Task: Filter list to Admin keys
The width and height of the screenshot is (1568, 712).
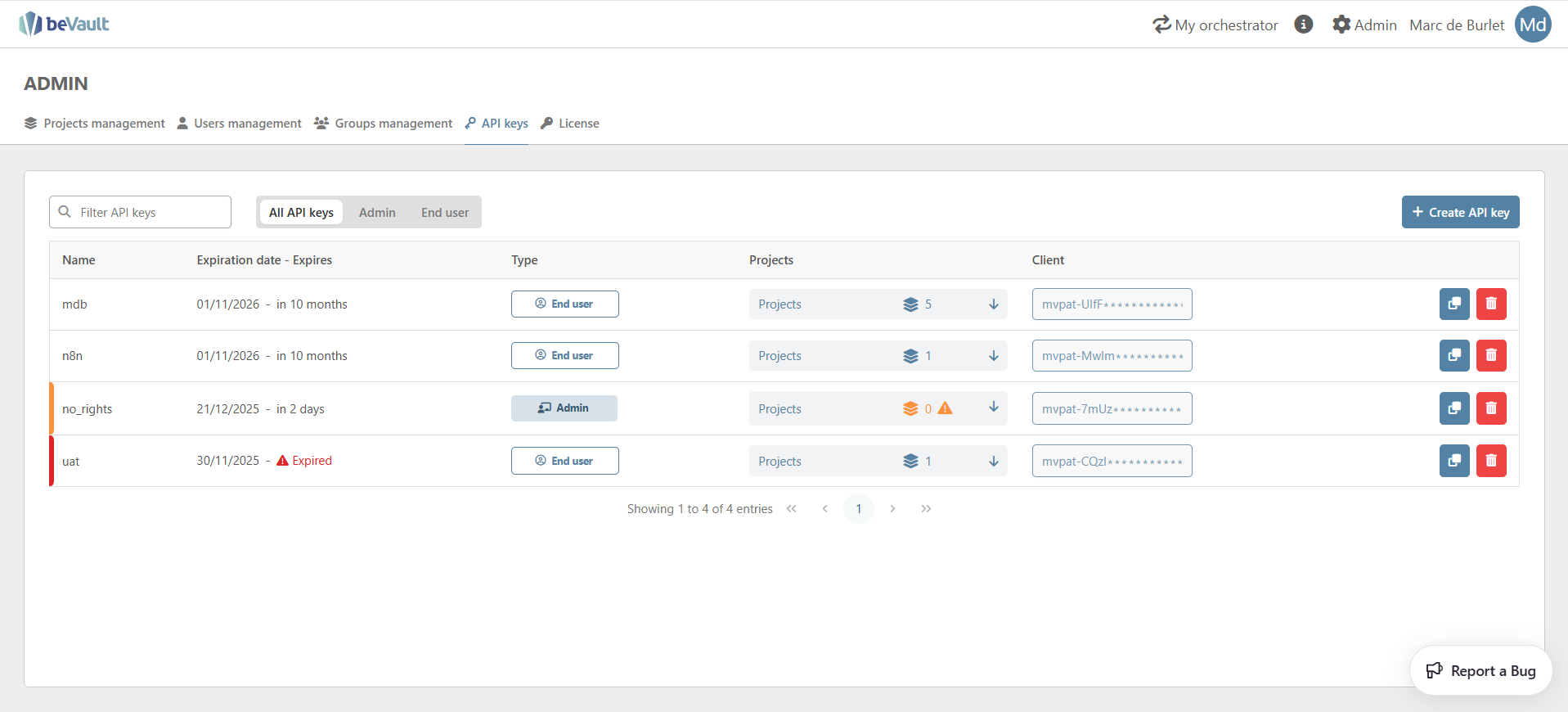Action: [377, 213]
